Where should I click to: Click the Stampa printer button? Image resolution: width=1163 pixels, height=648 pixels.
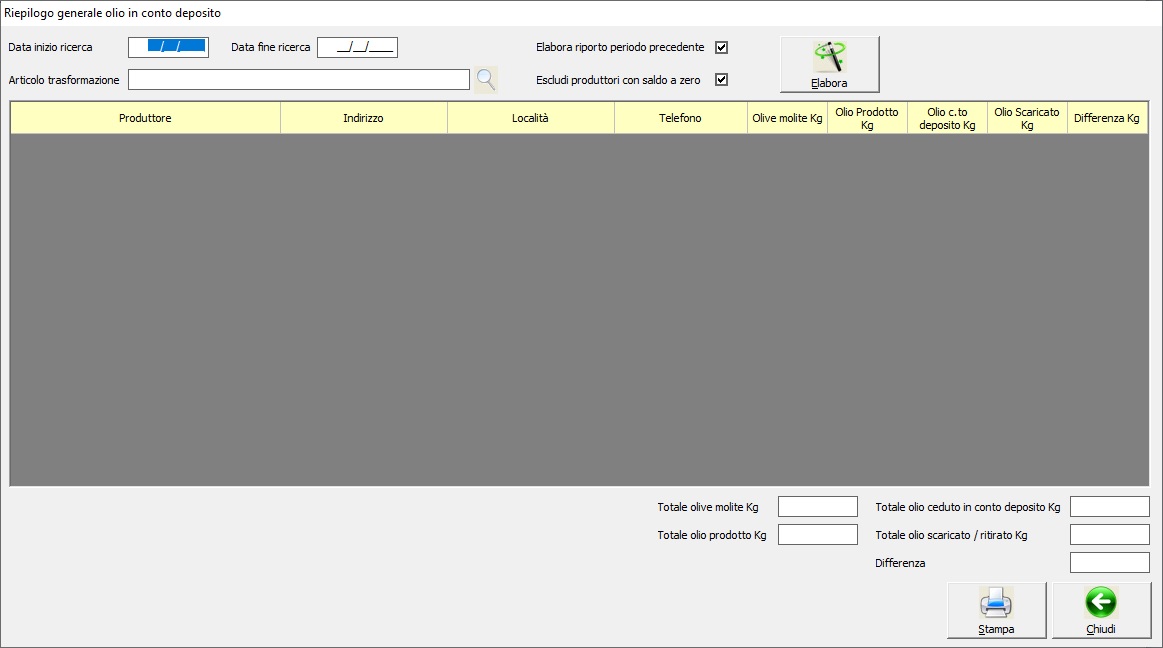coord(996,610)
